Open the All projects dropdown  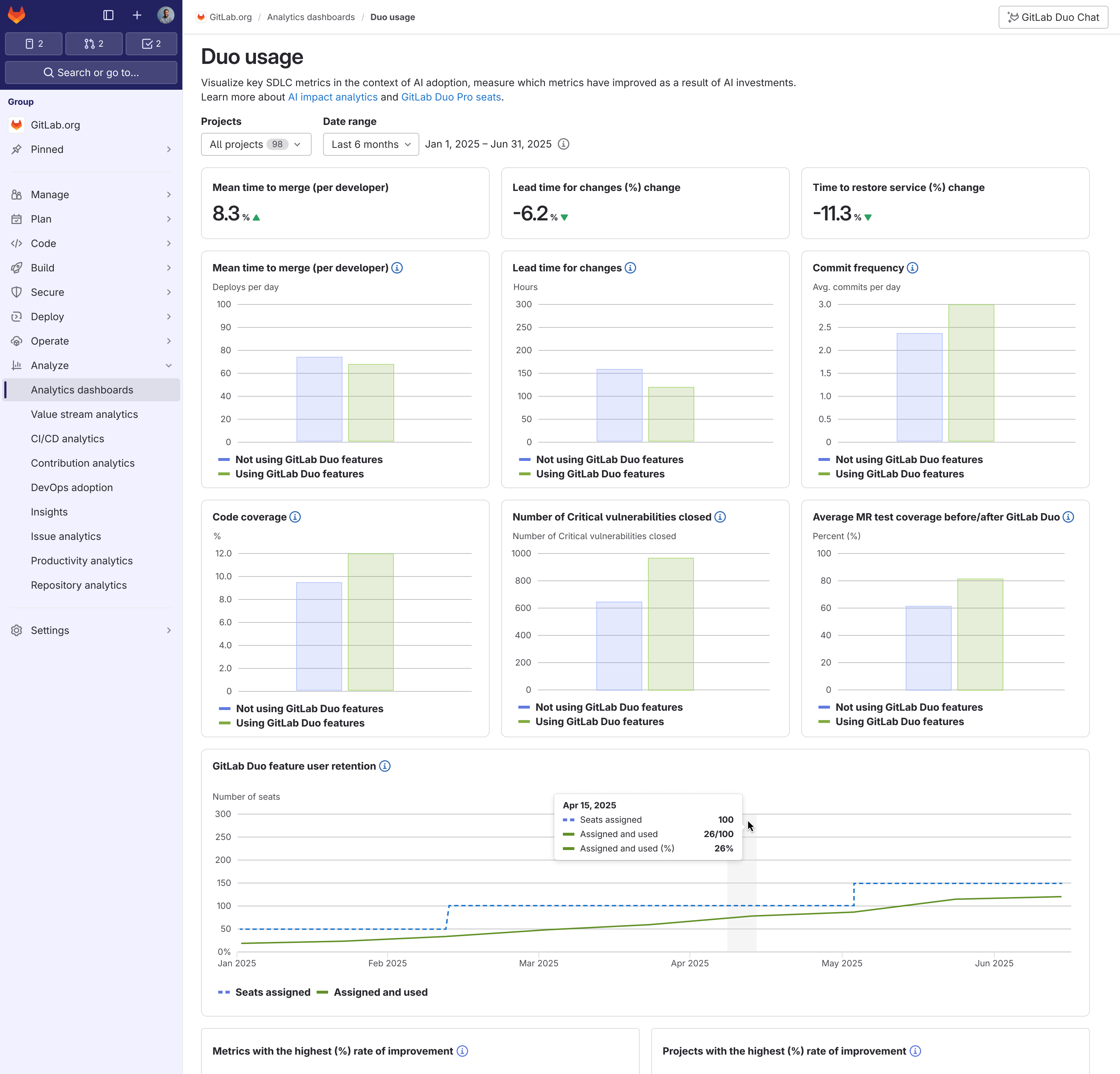point(256,144)
